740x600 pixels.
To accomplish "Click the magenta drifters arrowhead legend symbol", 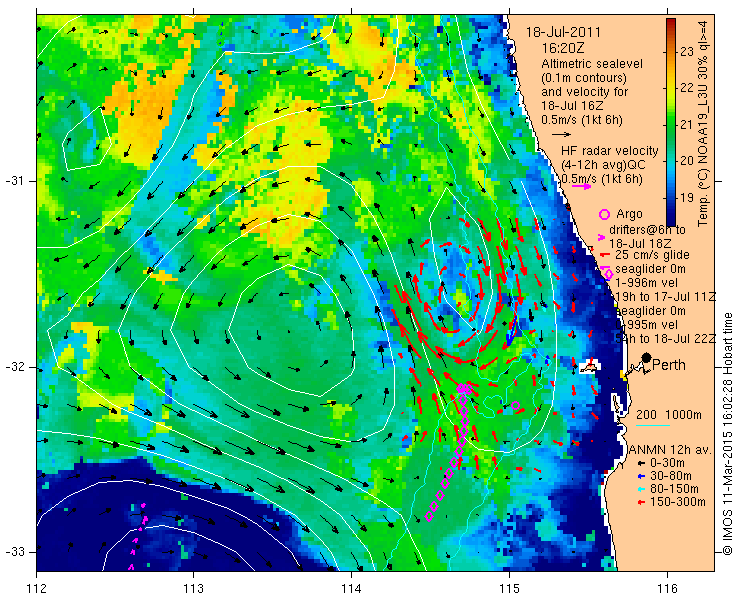I will [601, 237].
